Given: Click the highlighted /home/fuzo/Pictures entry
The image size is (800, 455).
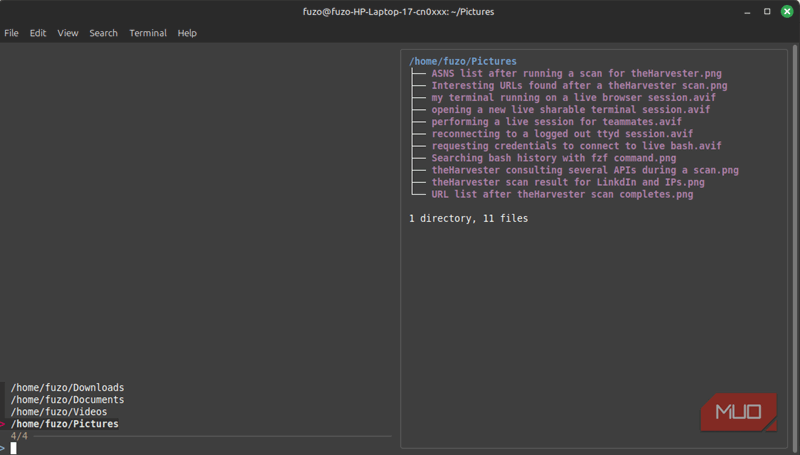Looking at the screenshot, I should [64, 424].
